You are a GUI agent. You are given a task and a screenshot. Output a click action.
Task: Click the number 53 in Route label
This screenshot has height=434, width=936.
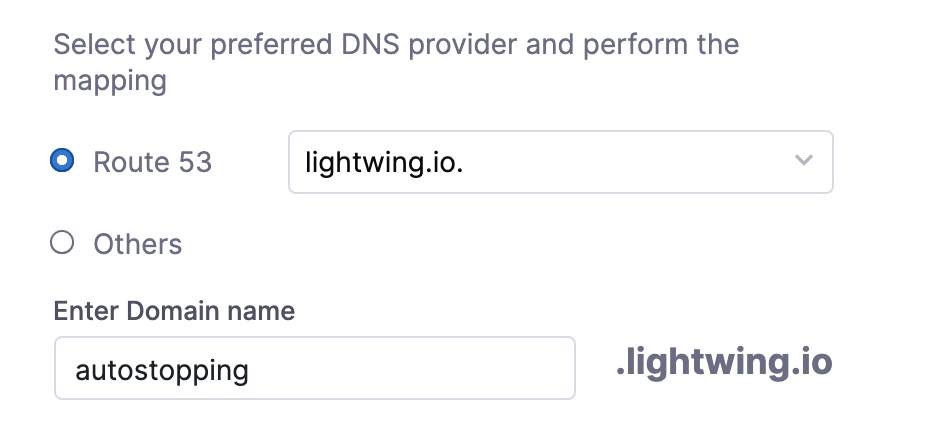tap(195, 162)
